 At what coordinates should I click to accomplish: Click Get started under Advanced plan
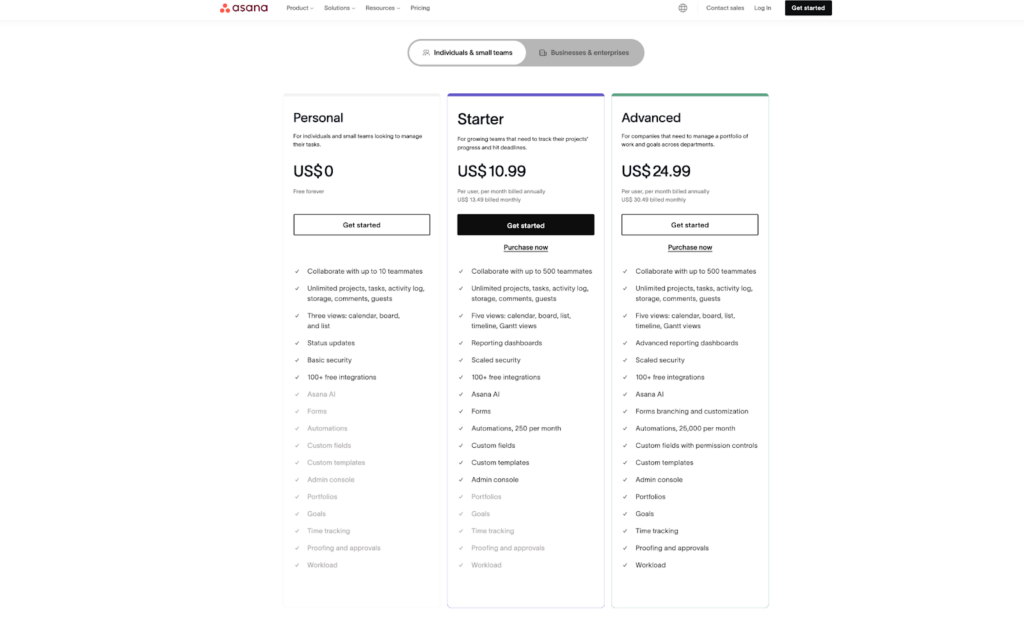pyautogui.click(x=690, y=225)
